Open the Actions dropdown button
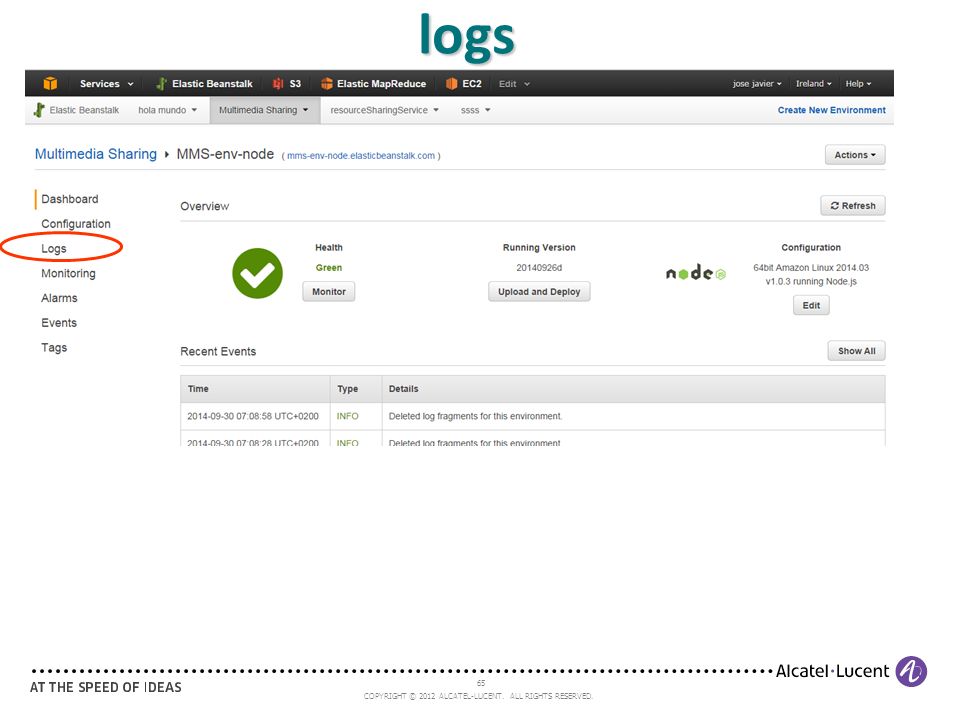 click(855, 155)
